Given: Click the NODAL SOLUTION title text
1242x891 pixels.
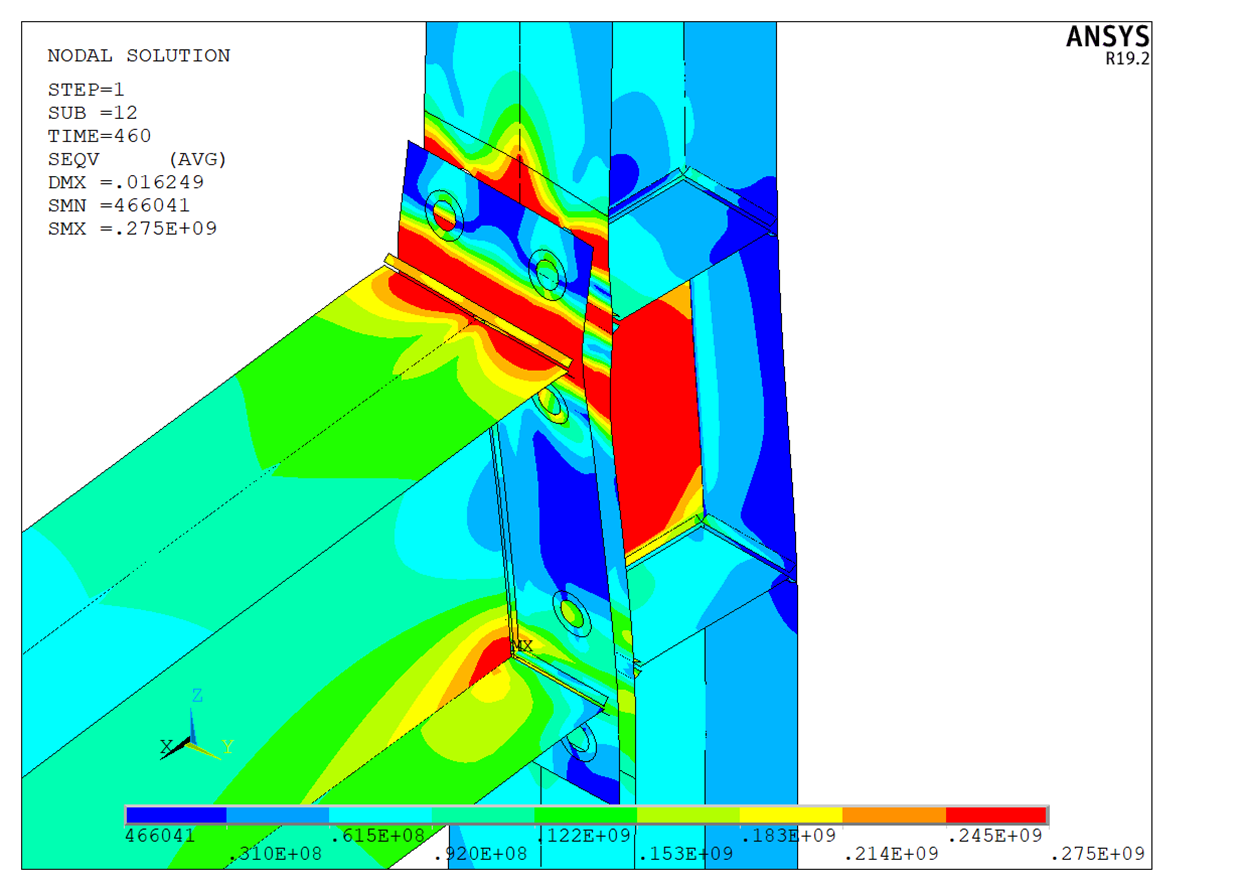Looking at the screenshot, I should pos(138,56).
